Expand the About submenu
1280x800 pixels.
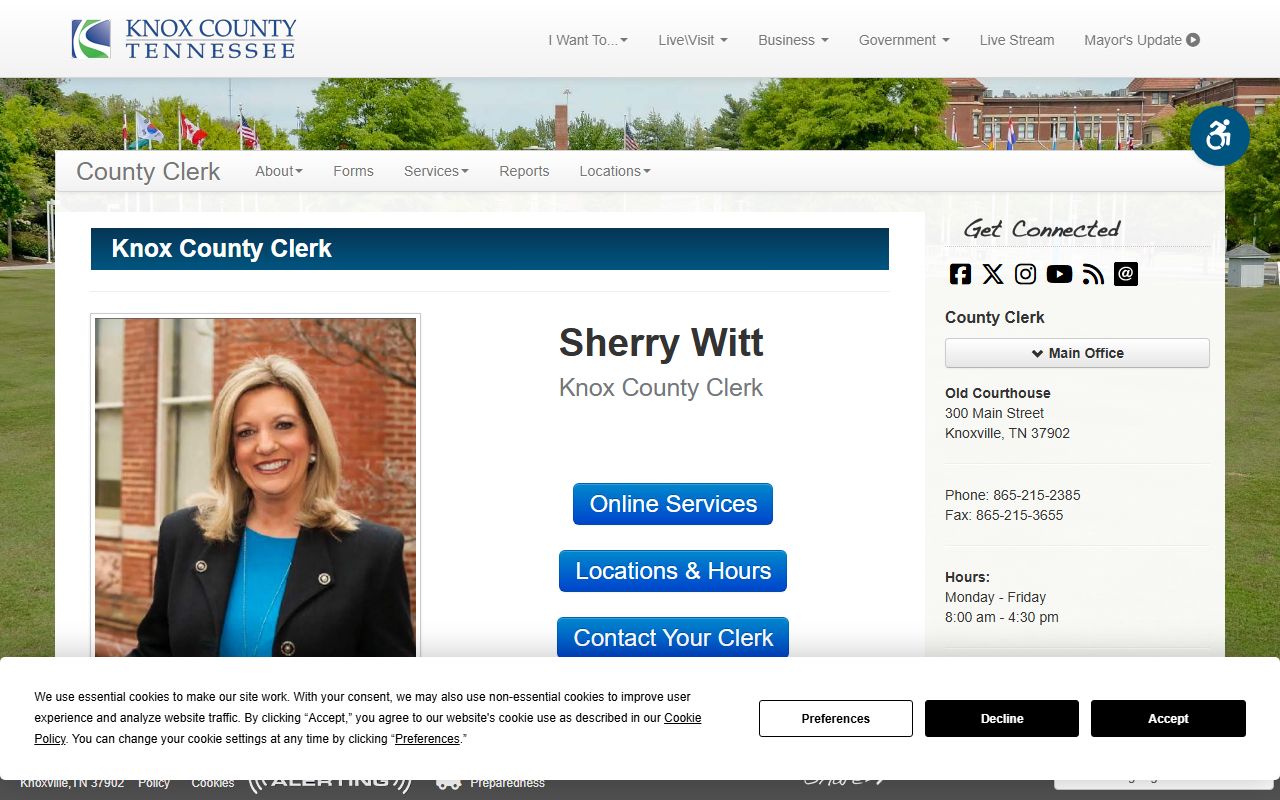279,171
